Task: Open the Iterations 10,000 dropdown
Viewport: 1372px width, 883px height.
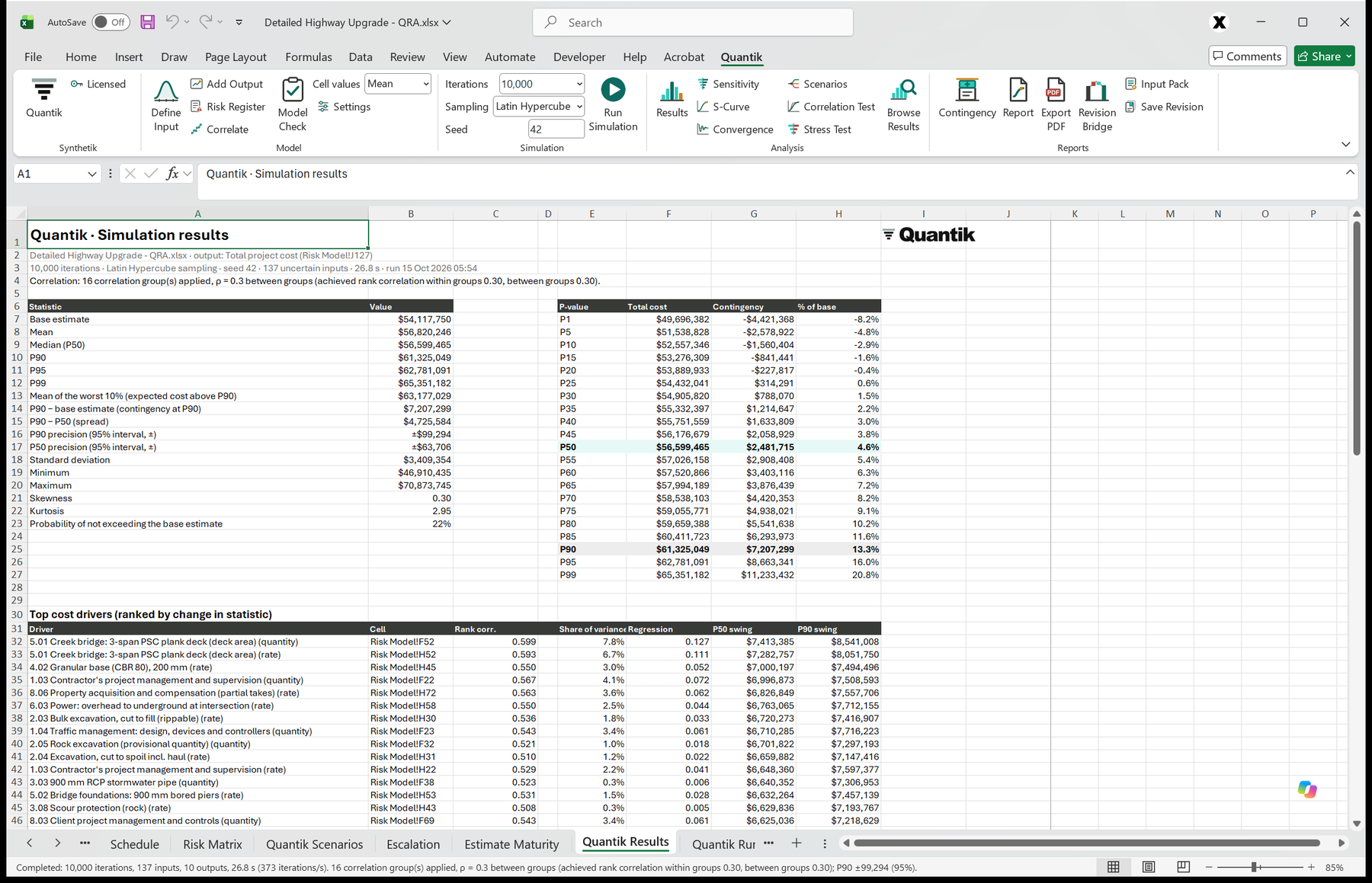Action: click(x=541, y=84)
